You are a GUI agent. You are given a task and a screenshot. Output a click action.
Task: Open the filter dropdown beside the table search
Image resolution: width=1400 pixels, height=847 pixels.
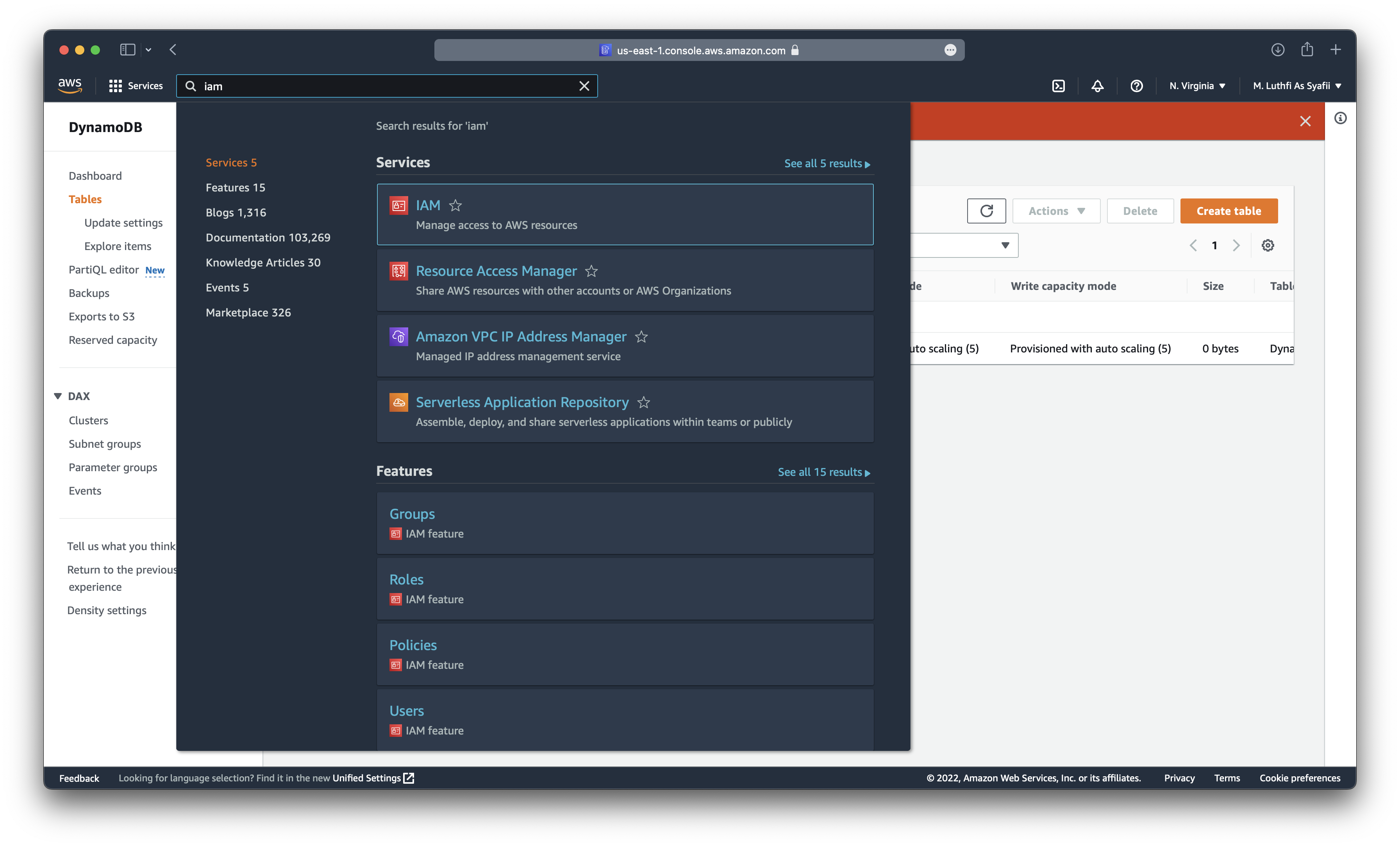click(x=1005, y=246)
